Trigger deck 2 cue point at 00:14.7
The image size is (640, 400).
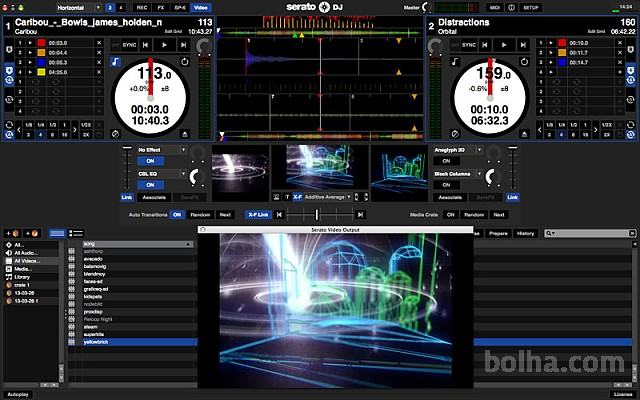[551, 62]
